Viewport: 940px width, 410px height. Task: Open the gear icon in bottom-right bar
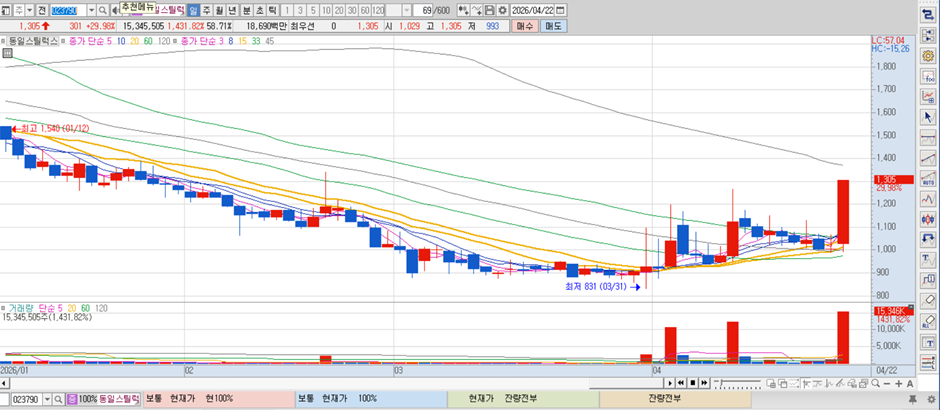(931, 399)
